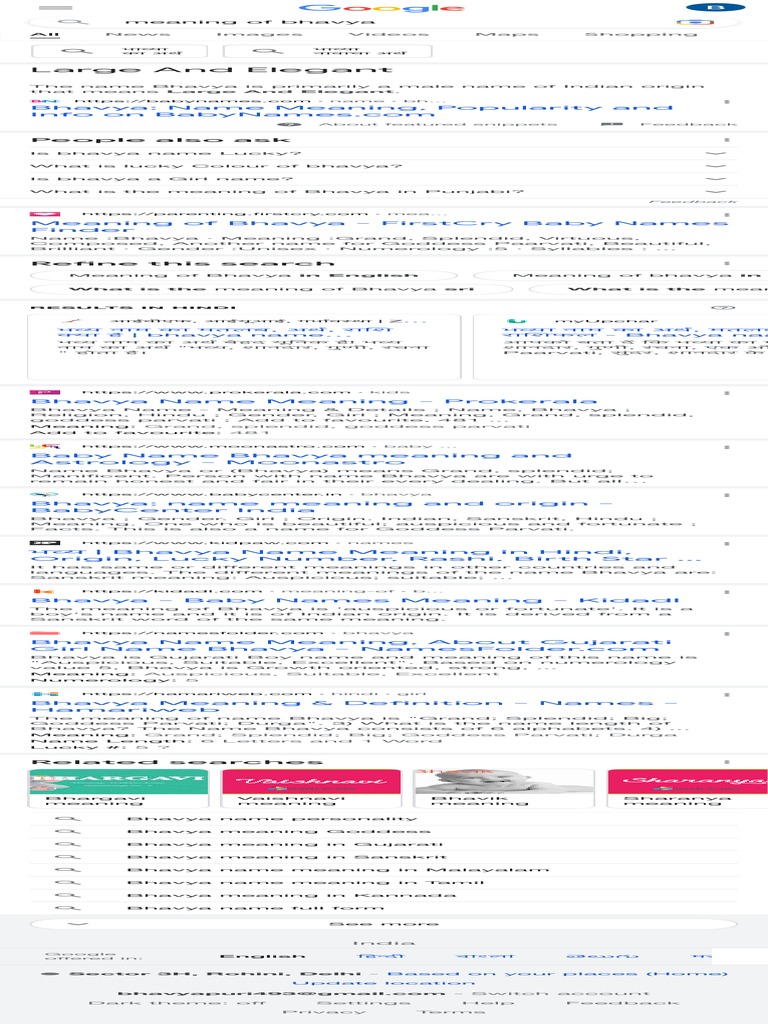The image size is (768, 1024).
Task: Click the feedback flag icon under featured snippet
Action: (611, 124)
